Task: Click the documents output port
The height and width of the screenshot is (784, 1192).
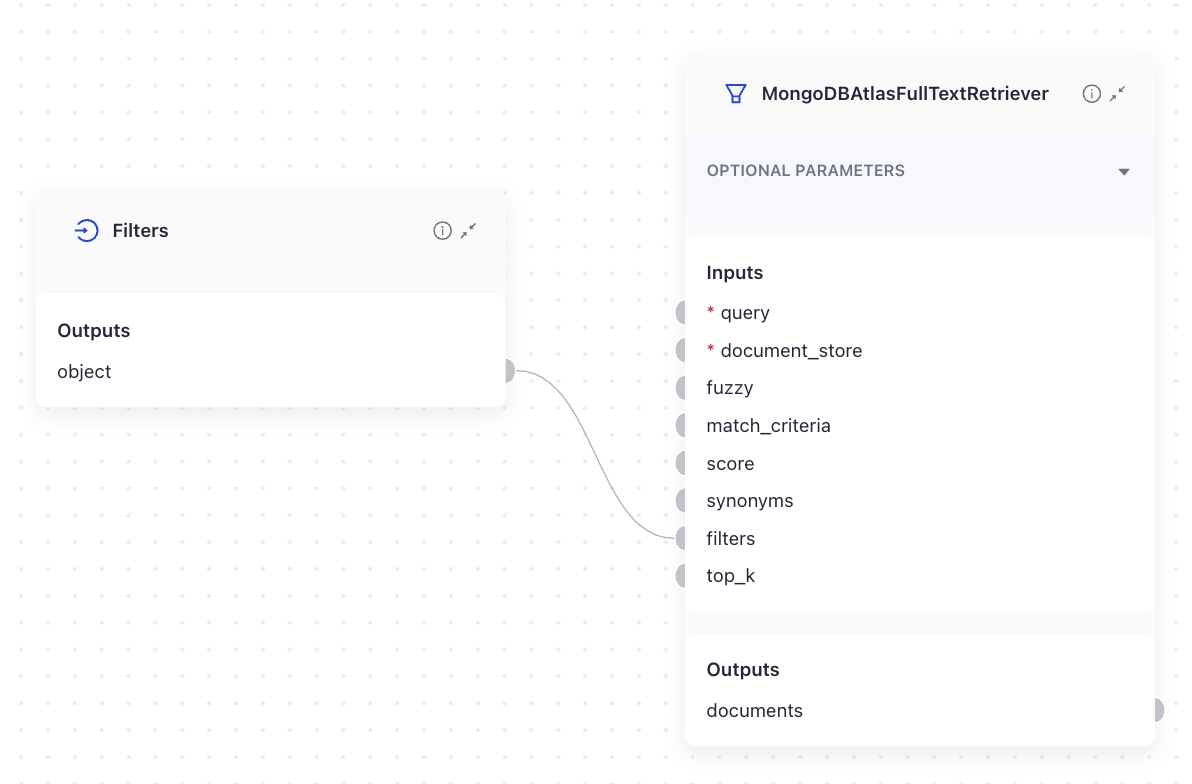Action: pos(1159,710)
